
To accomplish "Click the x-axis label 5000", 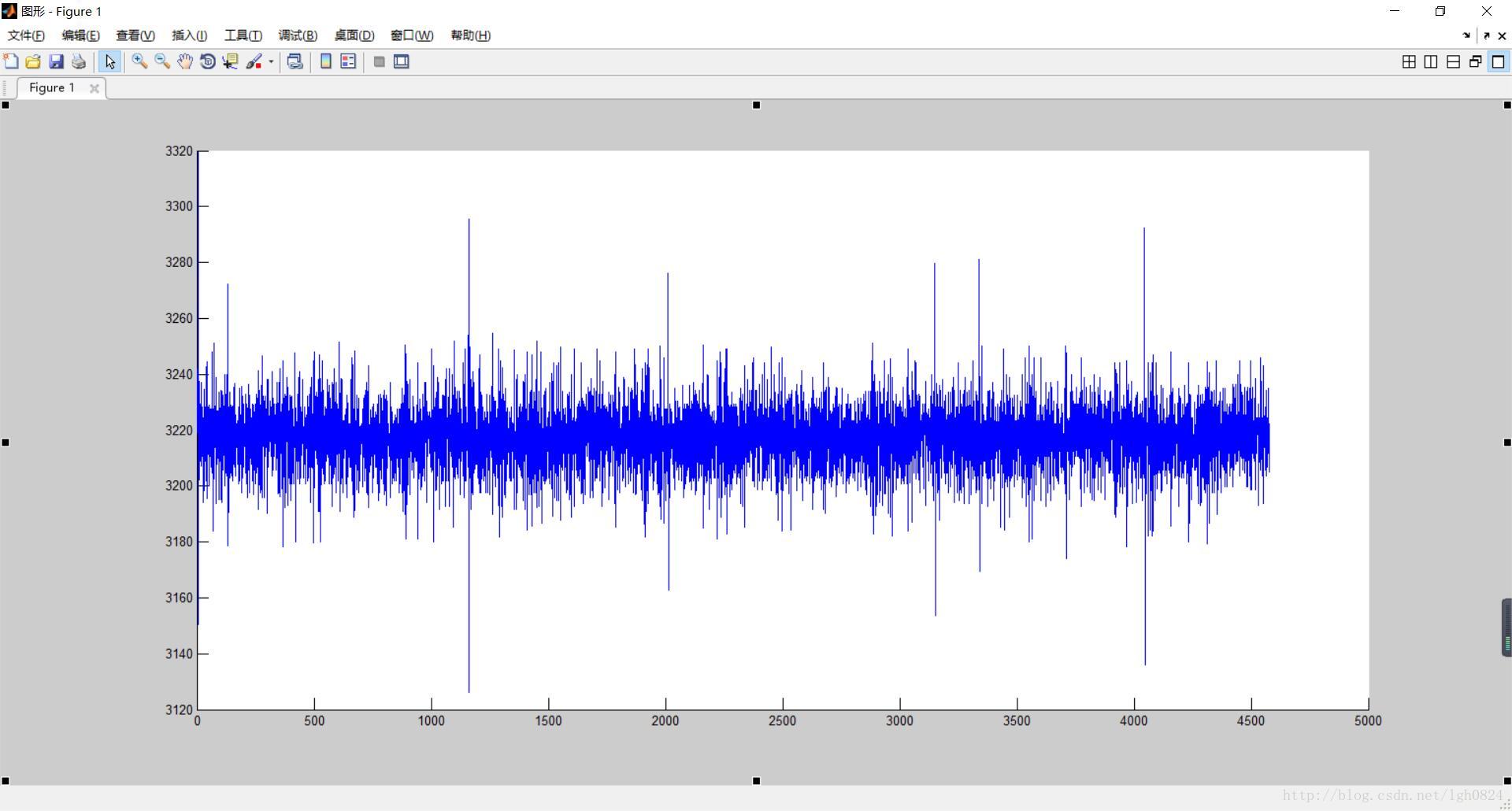I will 1368,720.
